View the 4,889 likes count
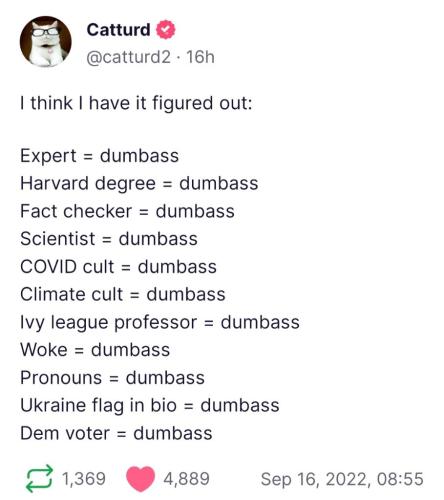 (x=186, y=479)
